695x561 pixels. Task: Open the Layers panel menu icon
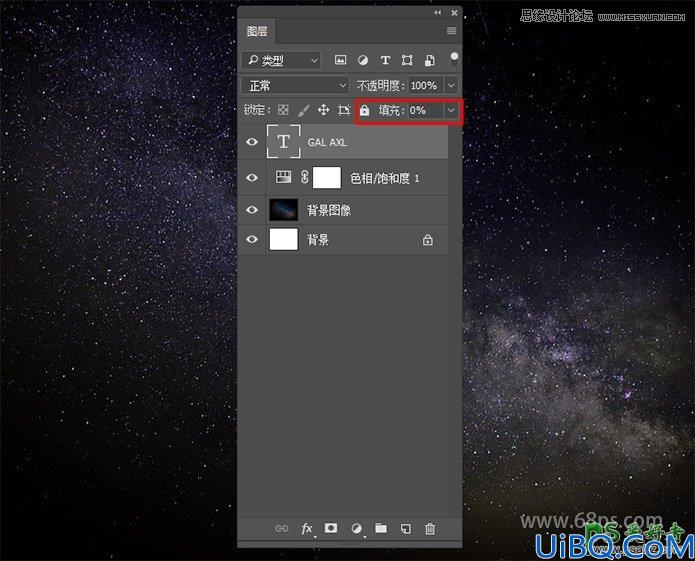point(452,31)
